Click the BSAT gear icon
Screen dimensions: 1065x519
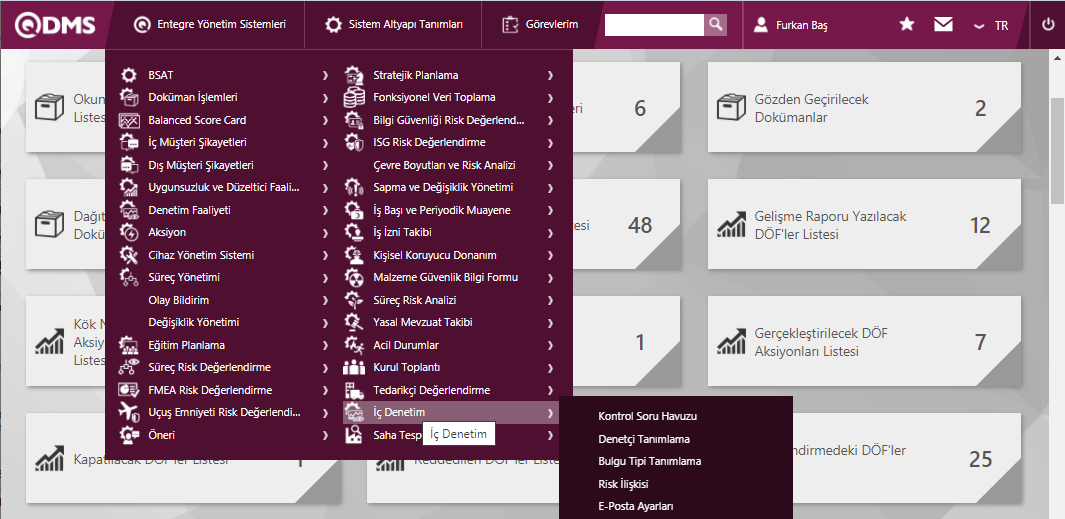(x=129, y=75)
